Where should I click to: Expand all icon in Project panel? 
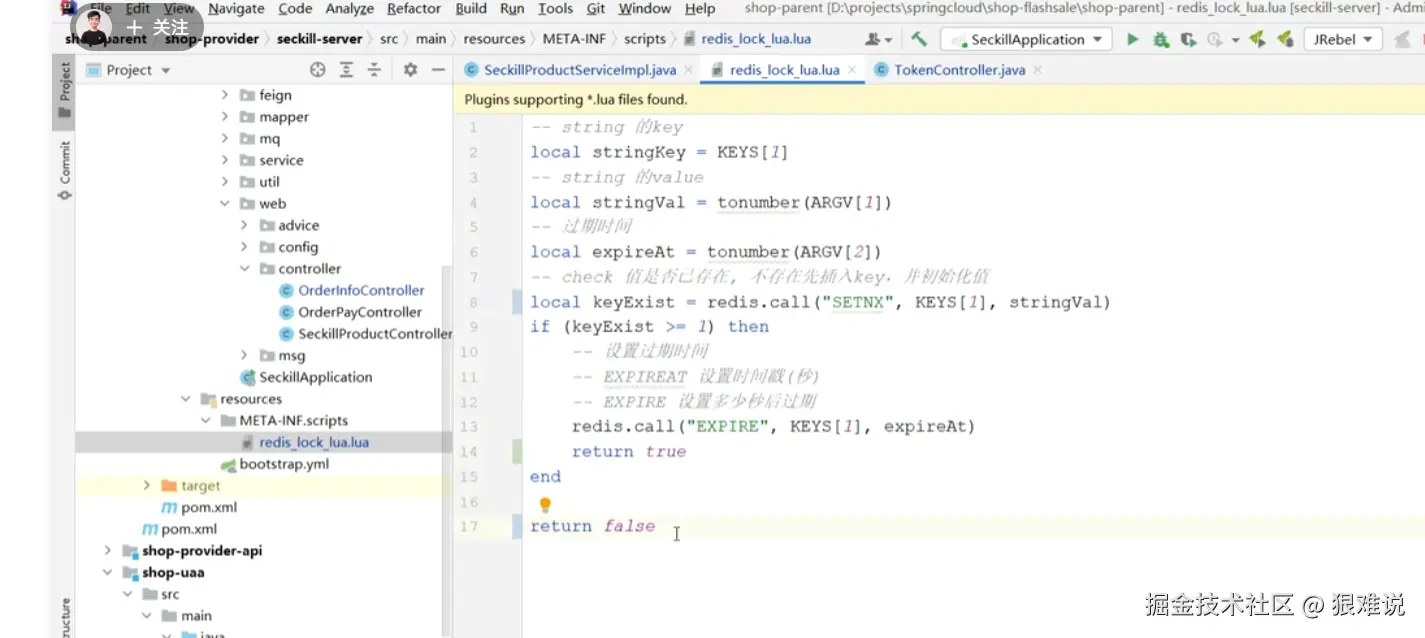[x=346, y=70]
